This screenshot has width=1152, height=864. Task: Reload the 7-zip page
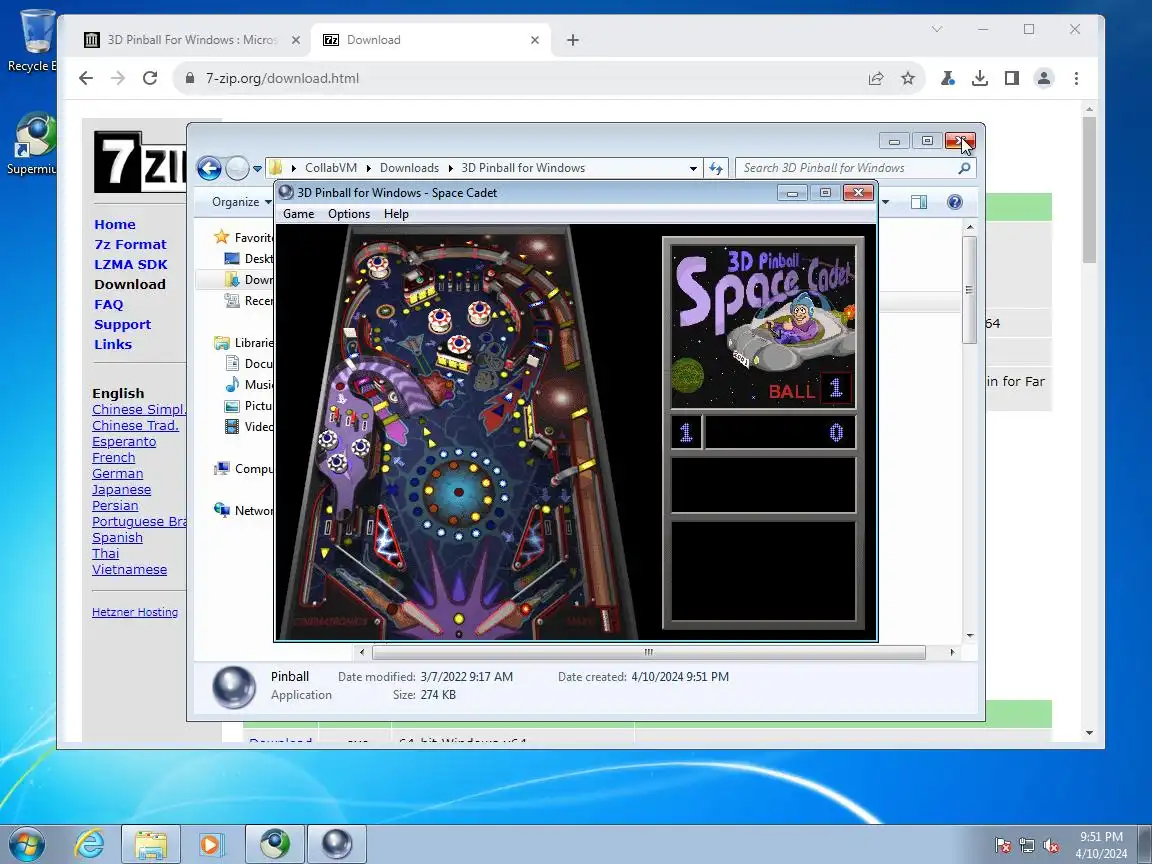[x=150, y=78]
